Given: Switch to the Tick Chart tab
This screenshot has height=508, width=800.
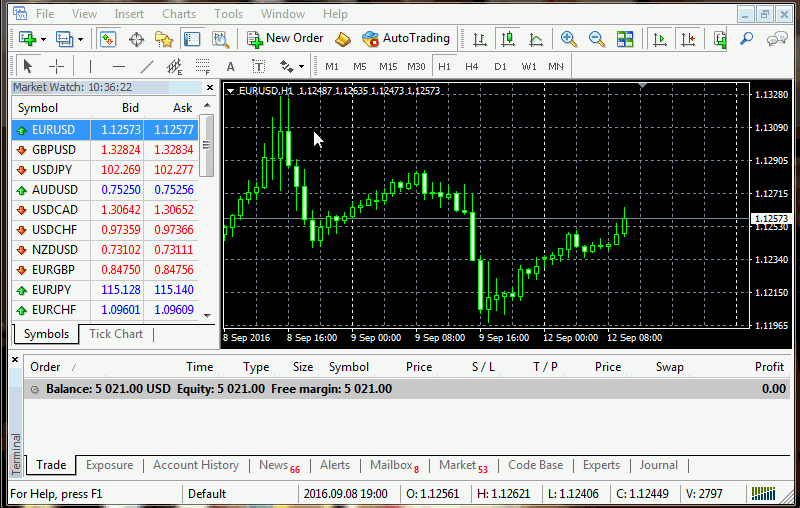Looking at the screenshot, I should 116,334.
